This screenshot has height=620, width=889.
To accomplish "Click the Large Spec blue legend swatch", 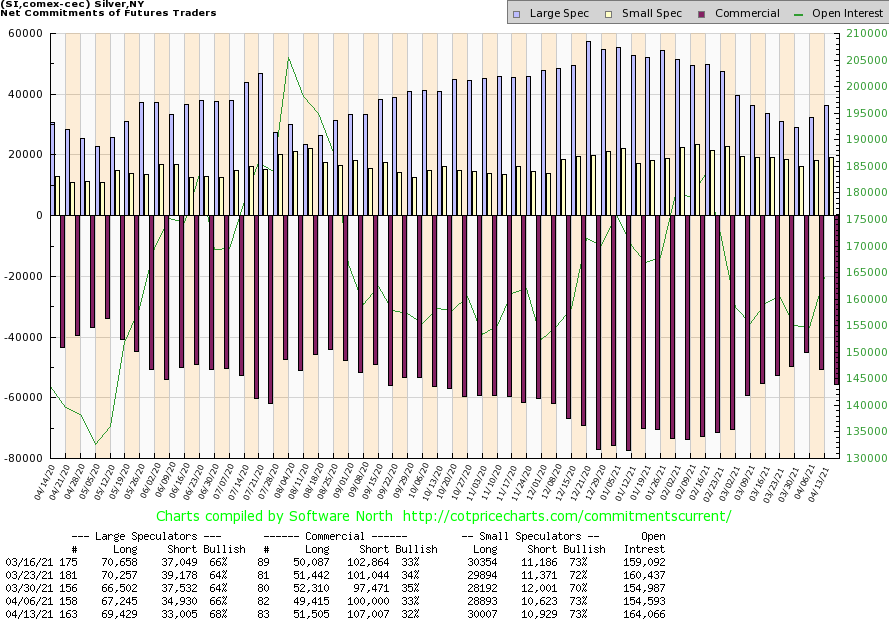I will coord(516,14).
